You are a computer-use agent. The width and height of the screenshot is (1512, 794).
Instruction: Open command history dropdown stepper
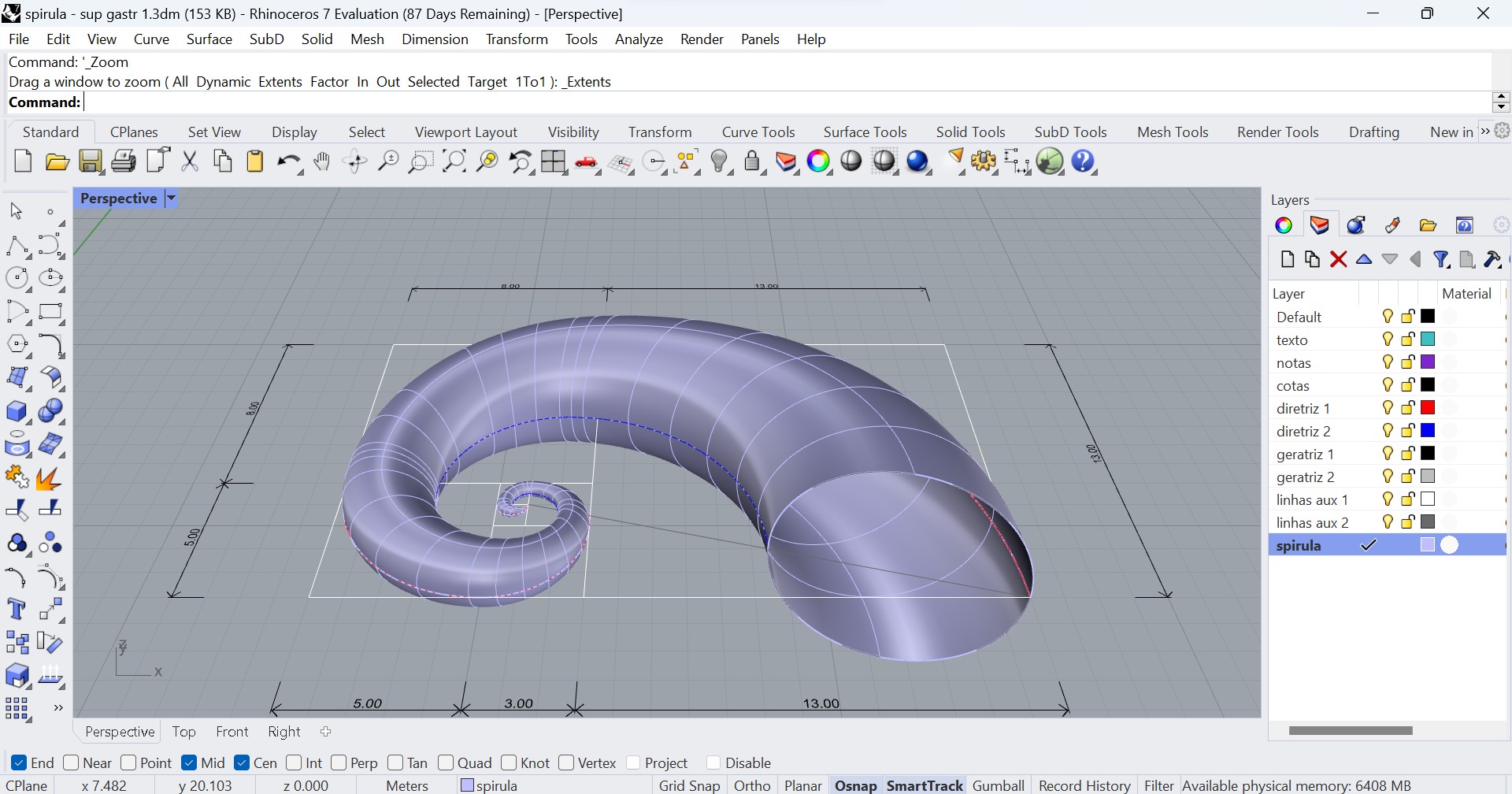[1500, 102]
